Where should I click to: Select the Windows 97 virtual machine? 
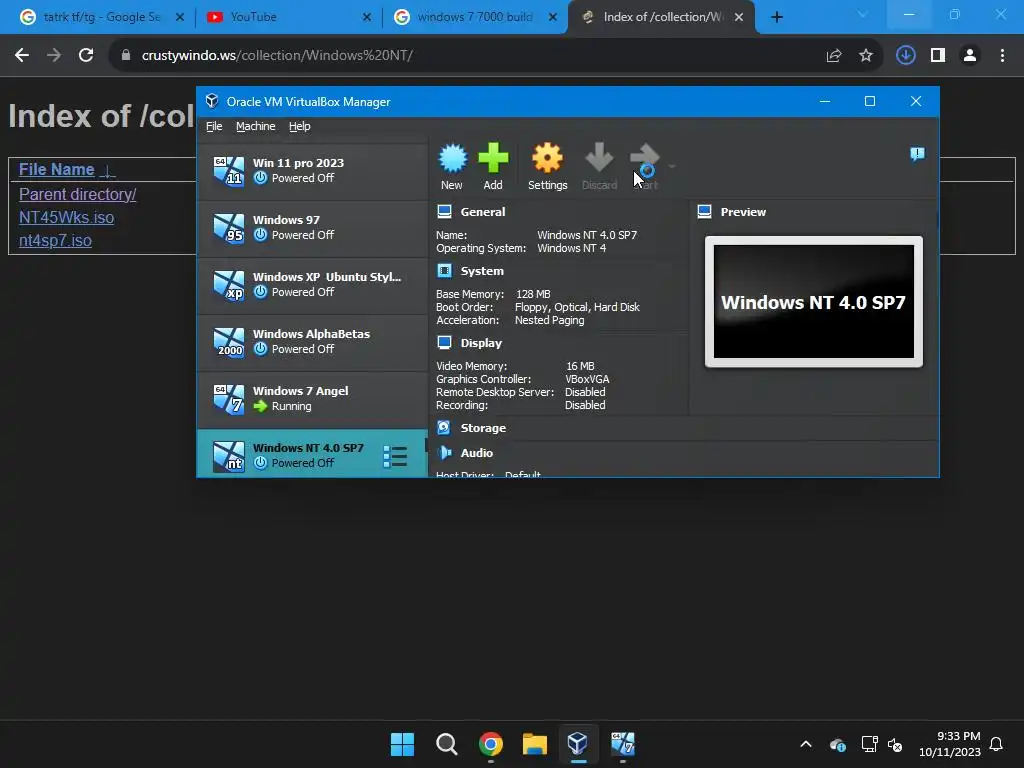(312, 227)
